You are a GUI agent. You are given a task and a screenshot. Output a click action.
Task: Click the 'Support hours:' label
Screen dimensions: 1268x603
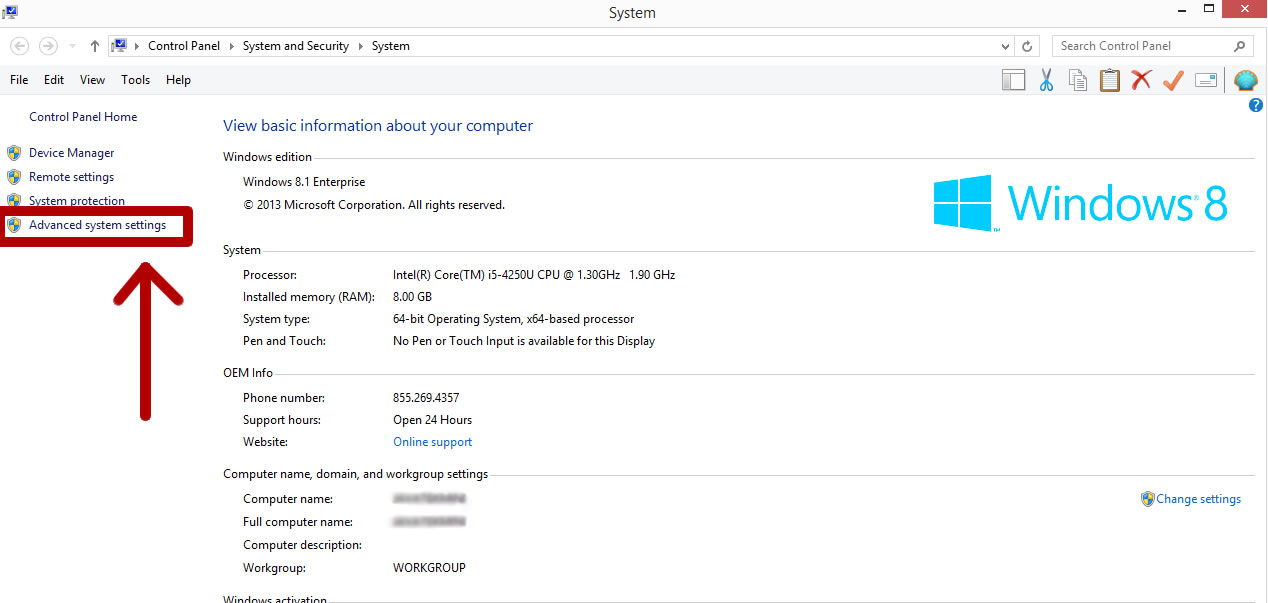(282, 420)
